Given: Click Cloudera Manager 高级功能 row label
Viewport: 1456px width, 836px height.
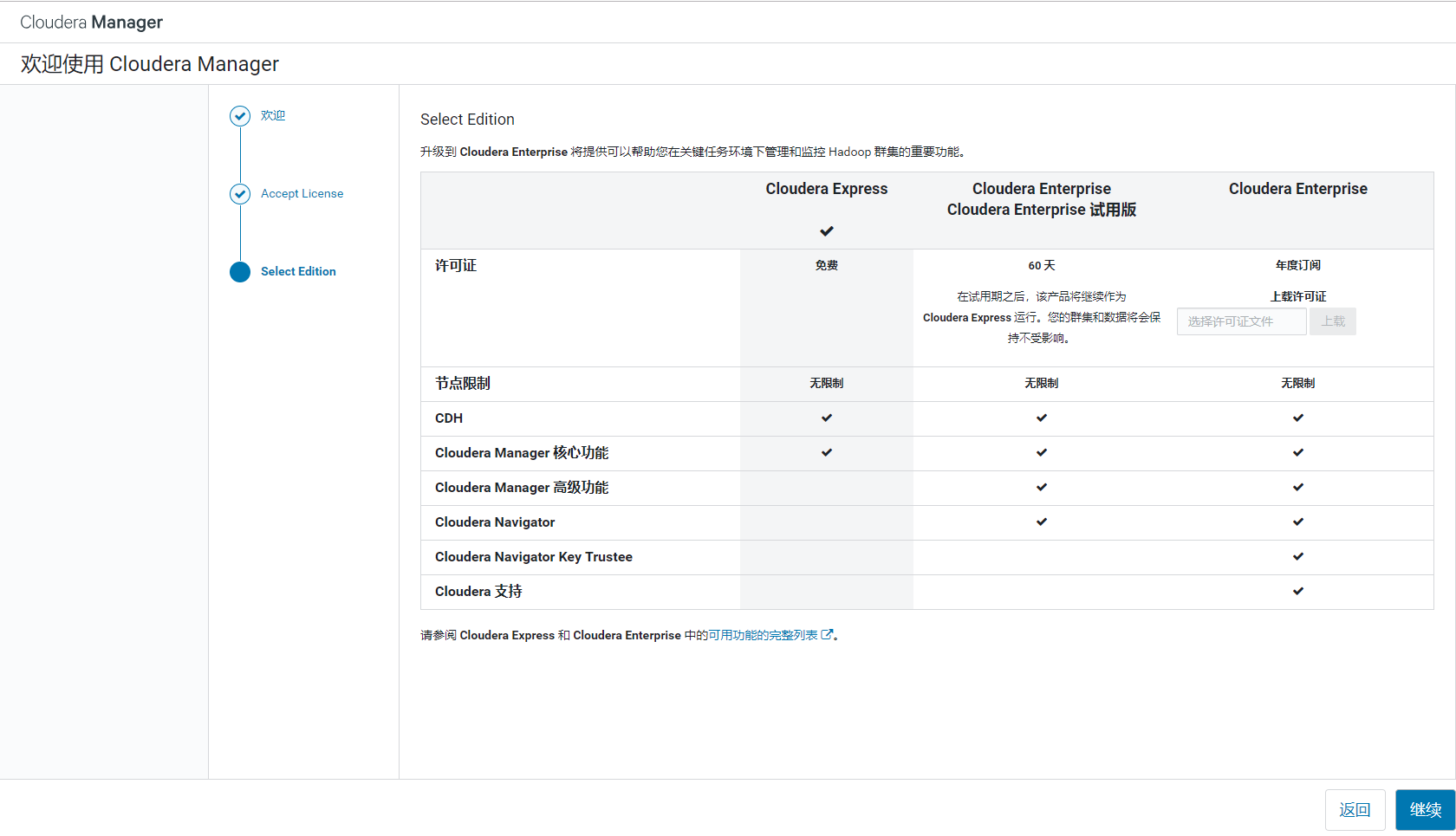Looking at the screenshot, I should click(522, 488).
